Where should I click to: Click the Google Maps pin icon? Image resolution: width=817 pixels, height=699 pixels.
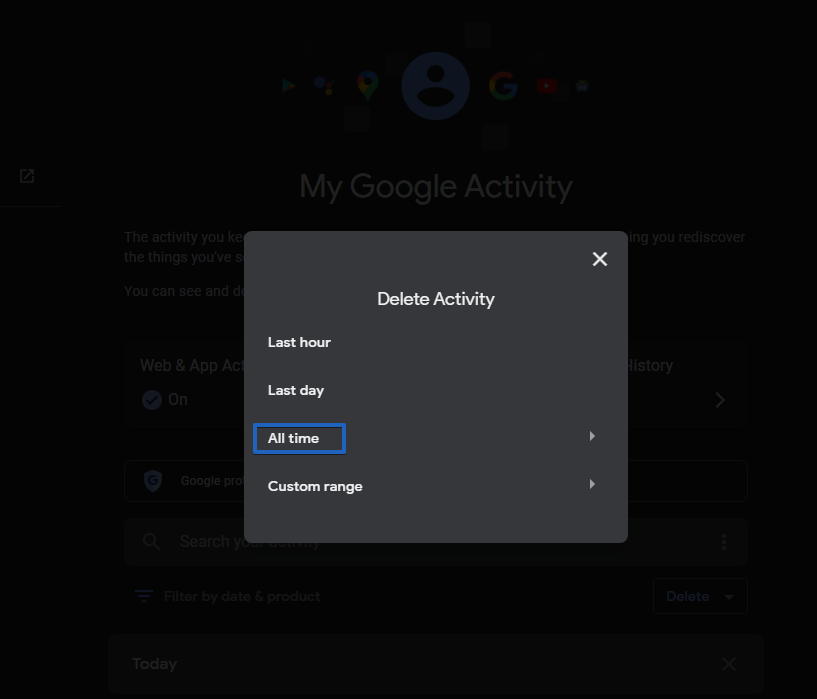[x=368, y=86]
